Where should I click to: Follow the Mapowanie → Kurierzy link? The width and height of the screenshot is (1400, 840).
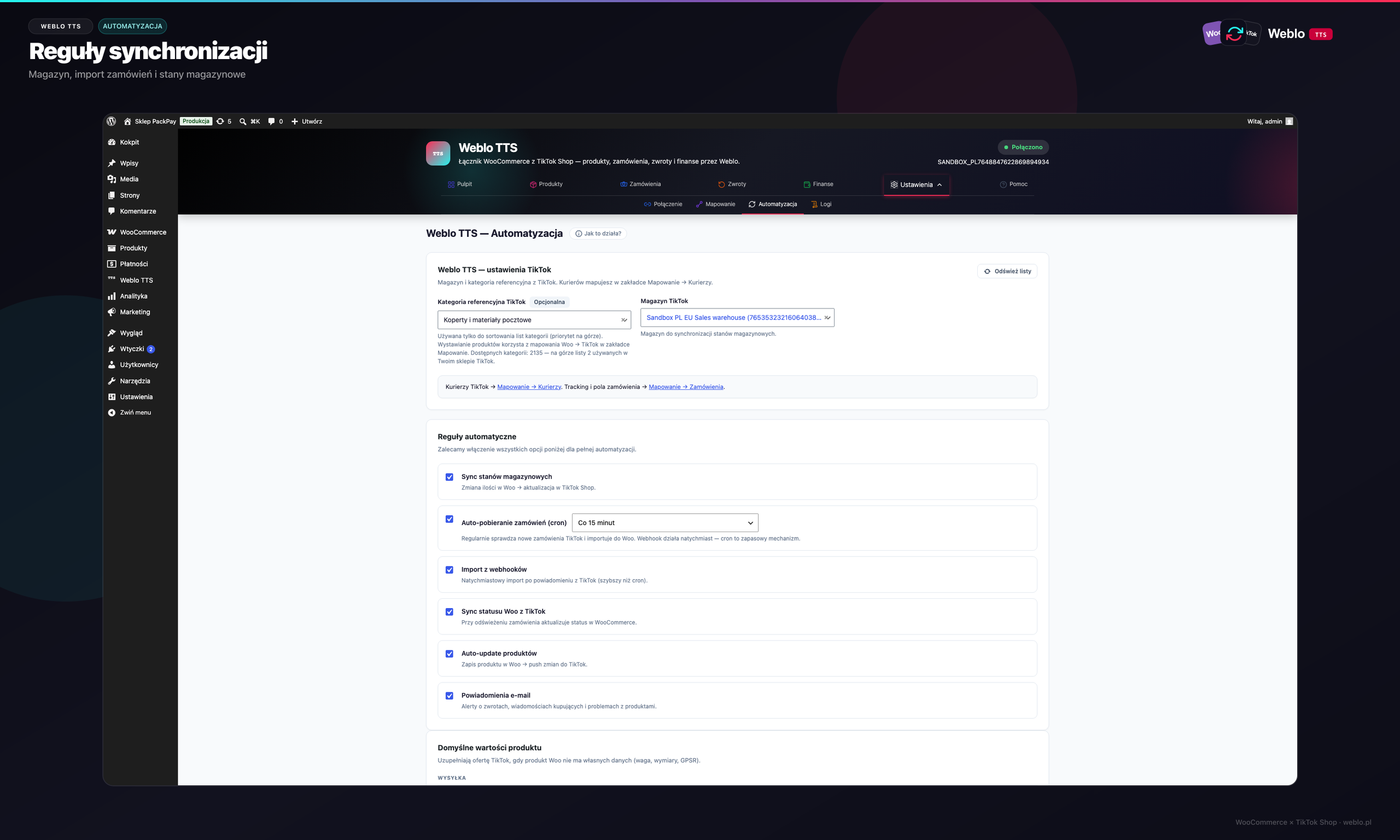pos(529,387)
